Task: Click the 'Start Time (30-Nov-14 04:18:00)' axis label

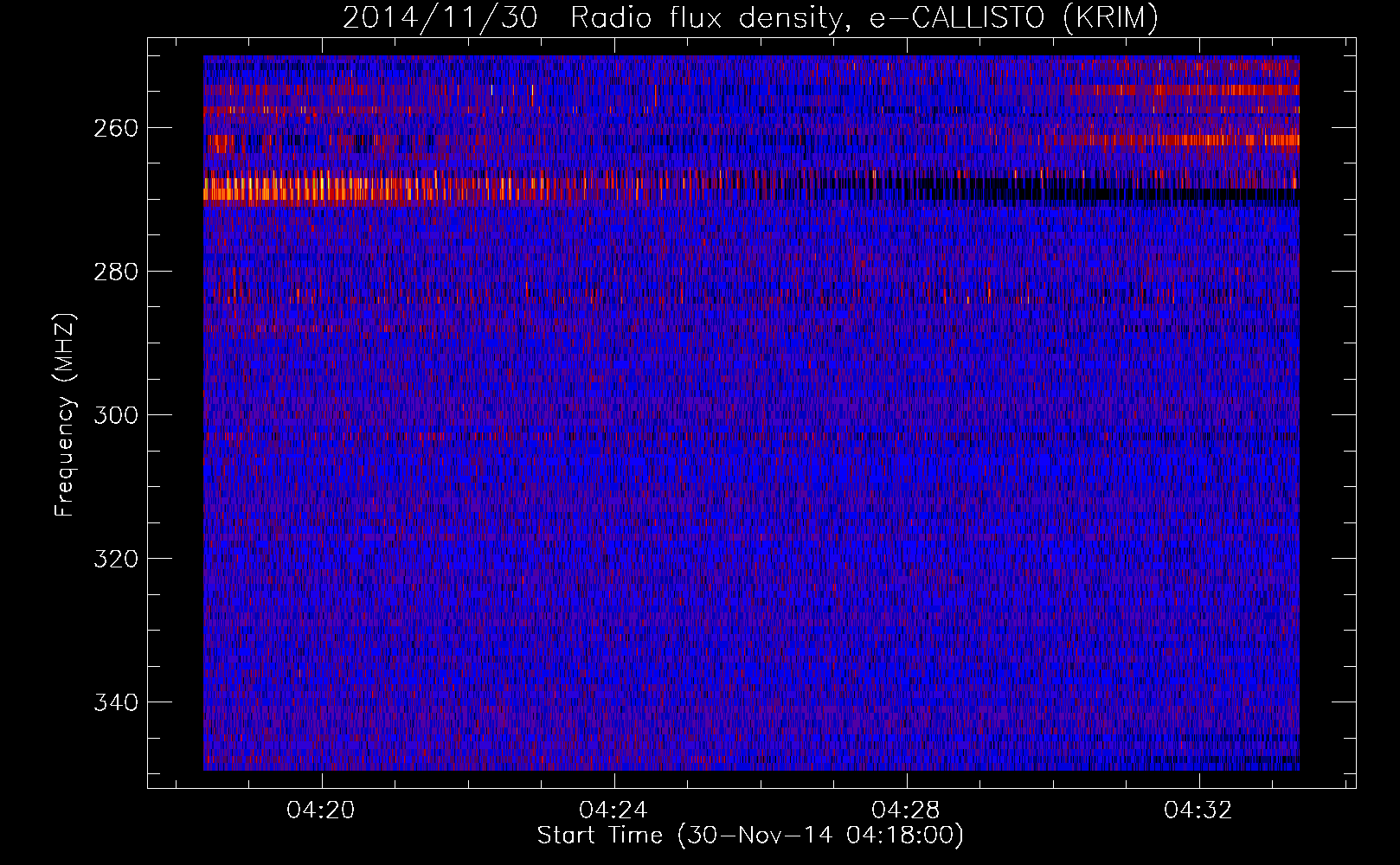Action: pyautogui.click(x=750, y=836)
